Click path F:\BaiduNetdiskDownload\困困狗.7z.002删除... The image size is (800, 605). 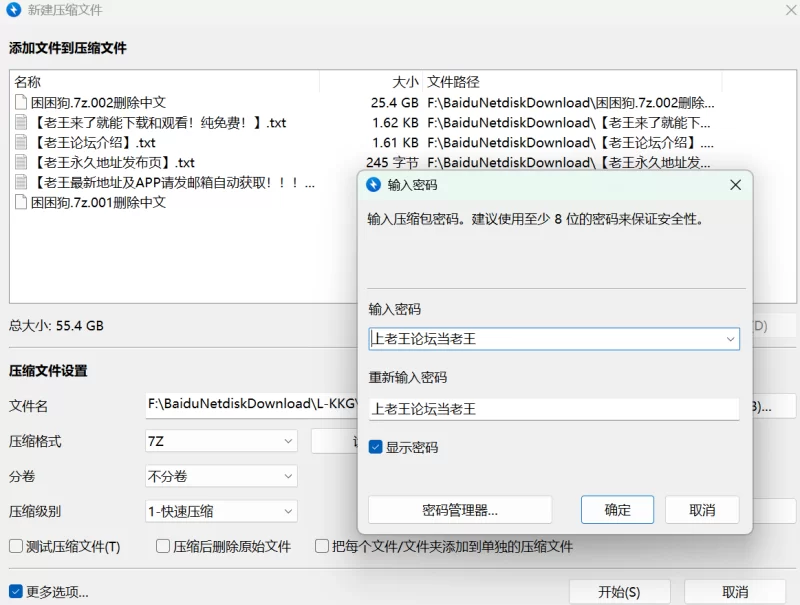(571, 103)
